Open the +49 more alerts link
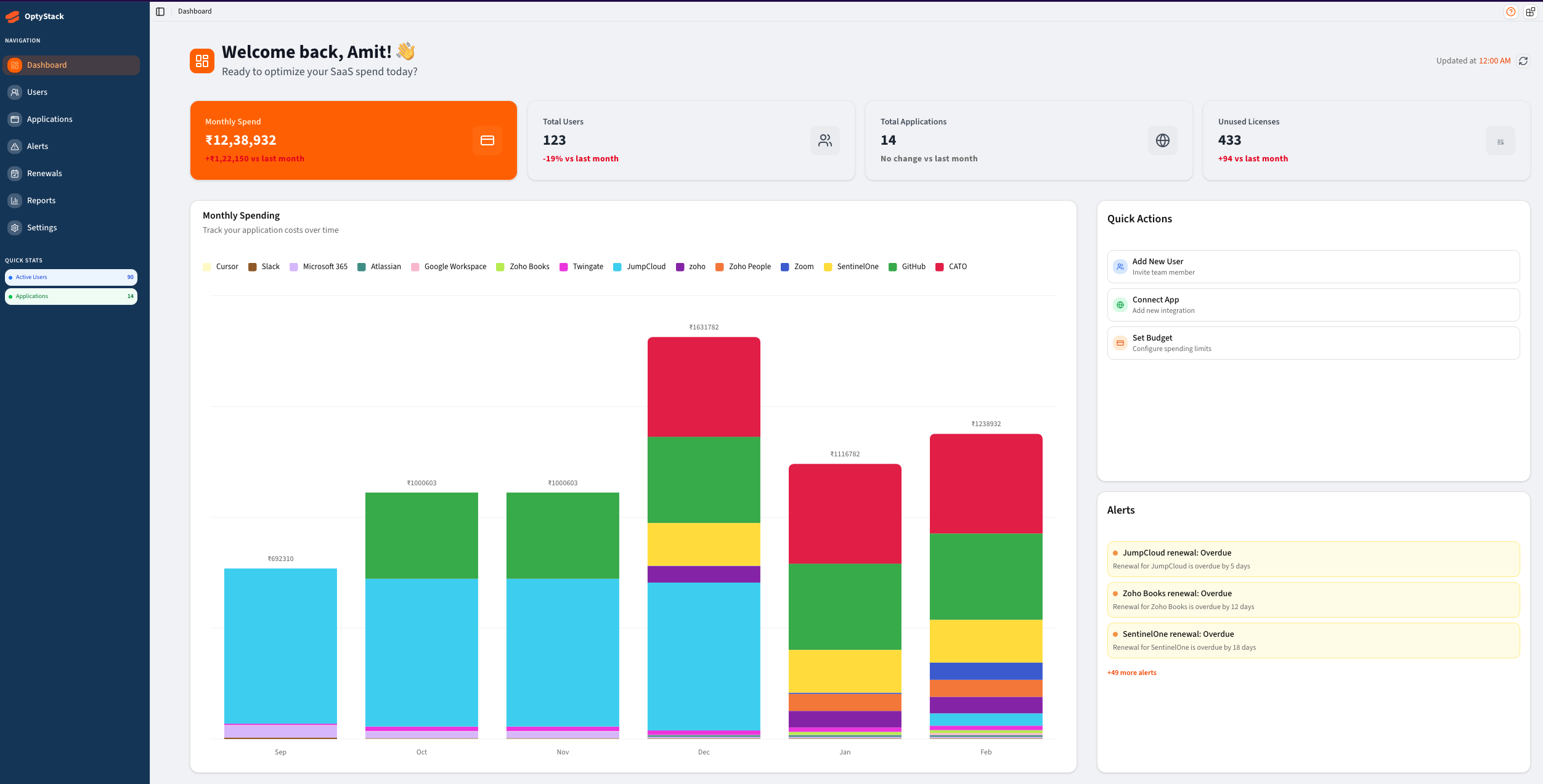Image resolution: width=1543 pixels, height=784 pixels. click(x=1131, y=673)
